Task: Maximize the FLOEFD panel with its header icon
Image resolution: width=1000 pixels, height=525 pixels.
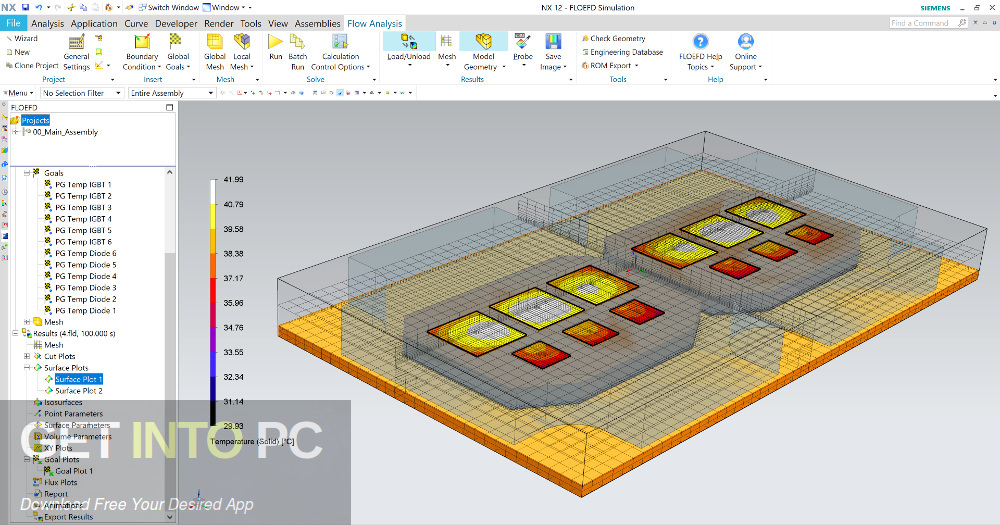Action: tap(170, 107)
